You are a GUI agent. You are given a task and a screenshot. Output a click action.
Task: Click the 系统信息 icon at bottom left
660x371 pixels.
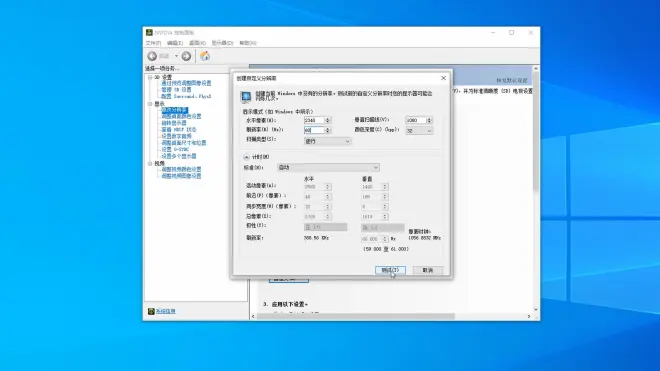(151, 311)
